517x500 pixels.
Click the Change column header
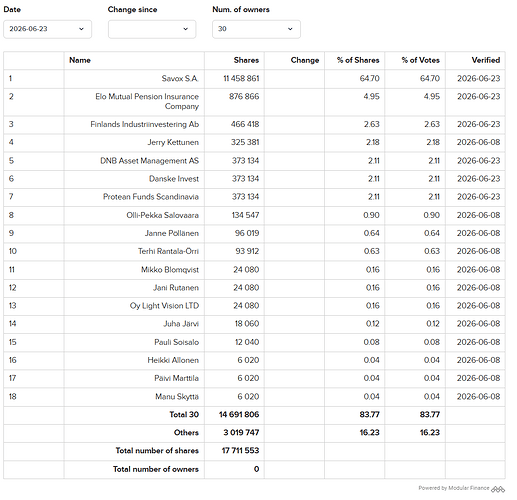[305, 60]
